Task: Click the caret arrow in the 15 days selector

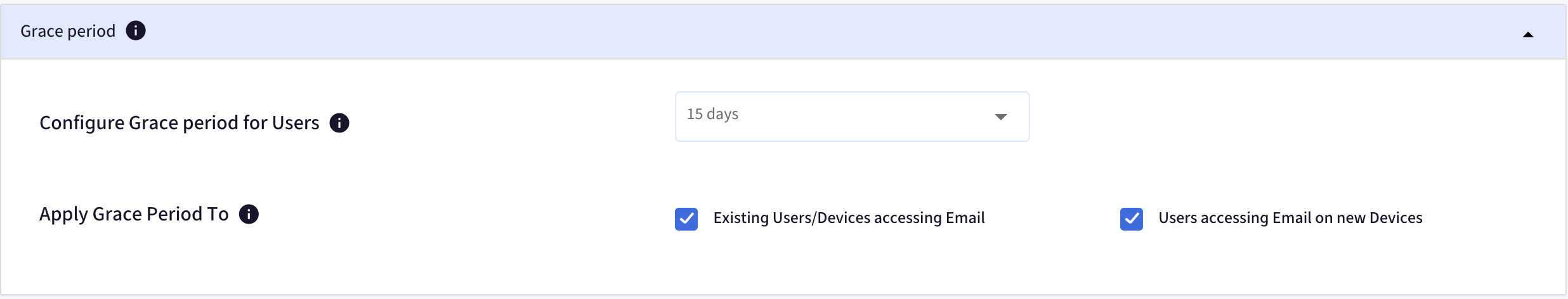Action: point(1001,117)
